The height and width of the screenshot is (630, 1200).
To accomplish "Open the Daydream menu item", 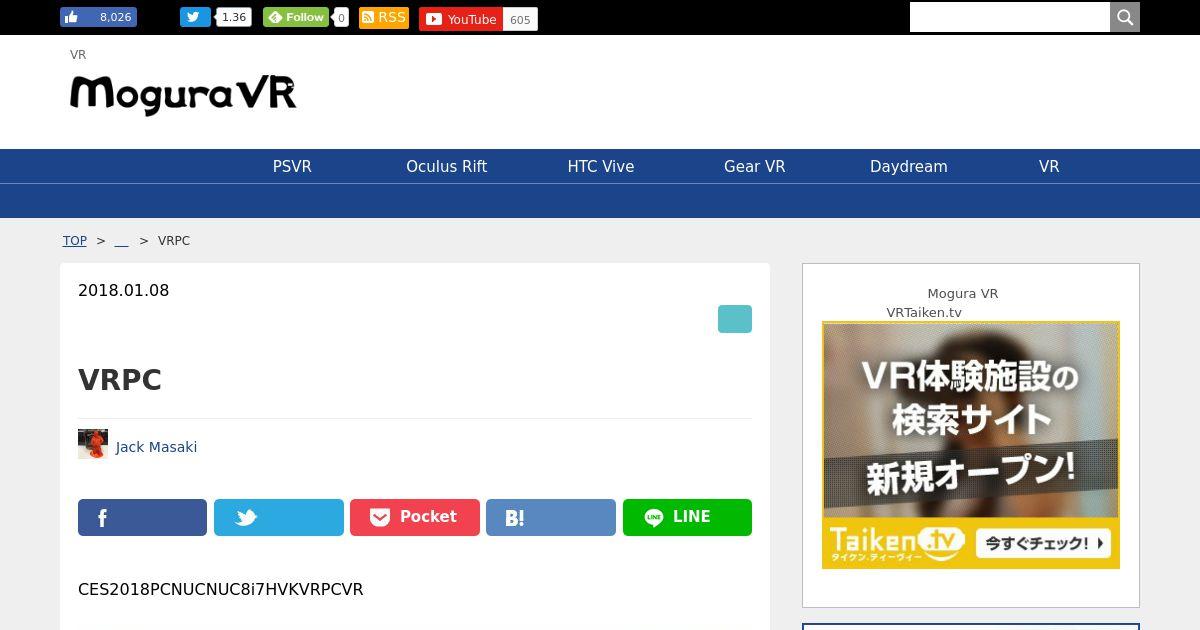I will 909,167.
